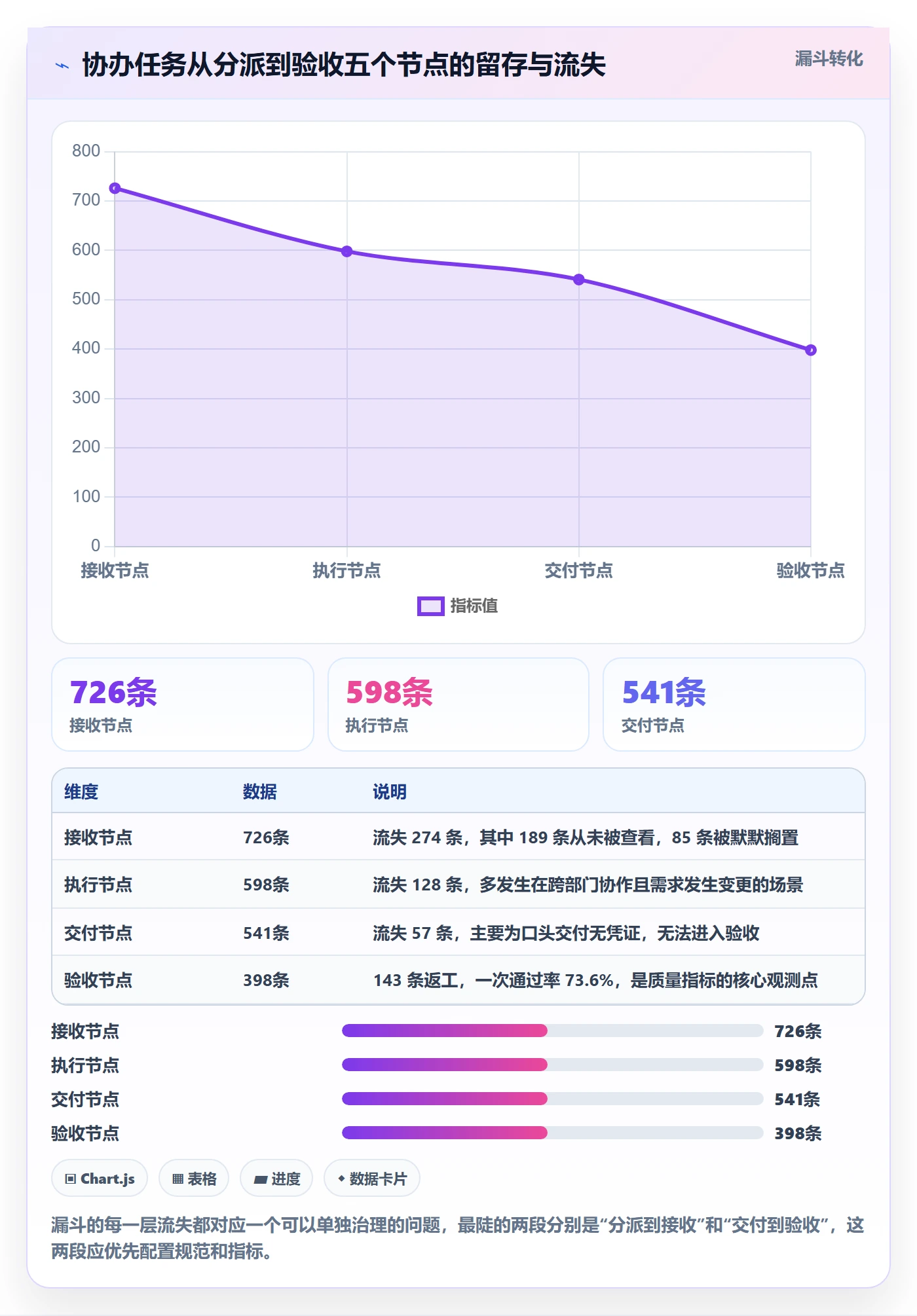Image resolution: width=917 pixels, height=1316 pixels.
Task: Click the 说明 column header
Action: pyautogui.click(x=390, y=792)
